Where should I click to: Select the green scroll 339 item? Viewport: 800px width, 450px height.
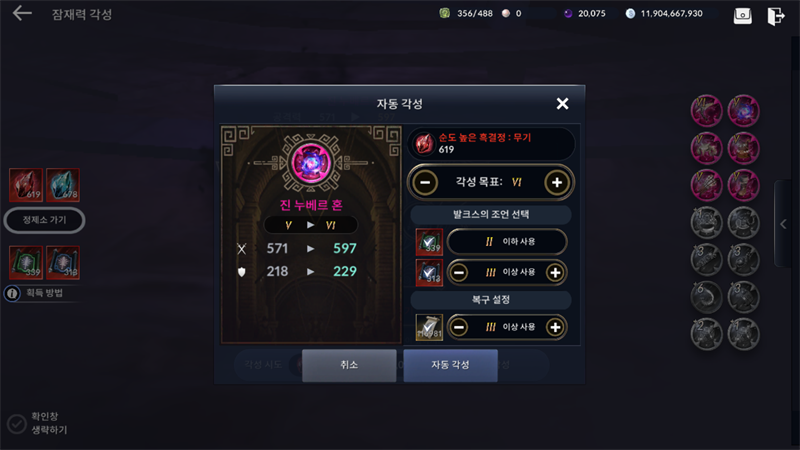click(x=26, y=262)
